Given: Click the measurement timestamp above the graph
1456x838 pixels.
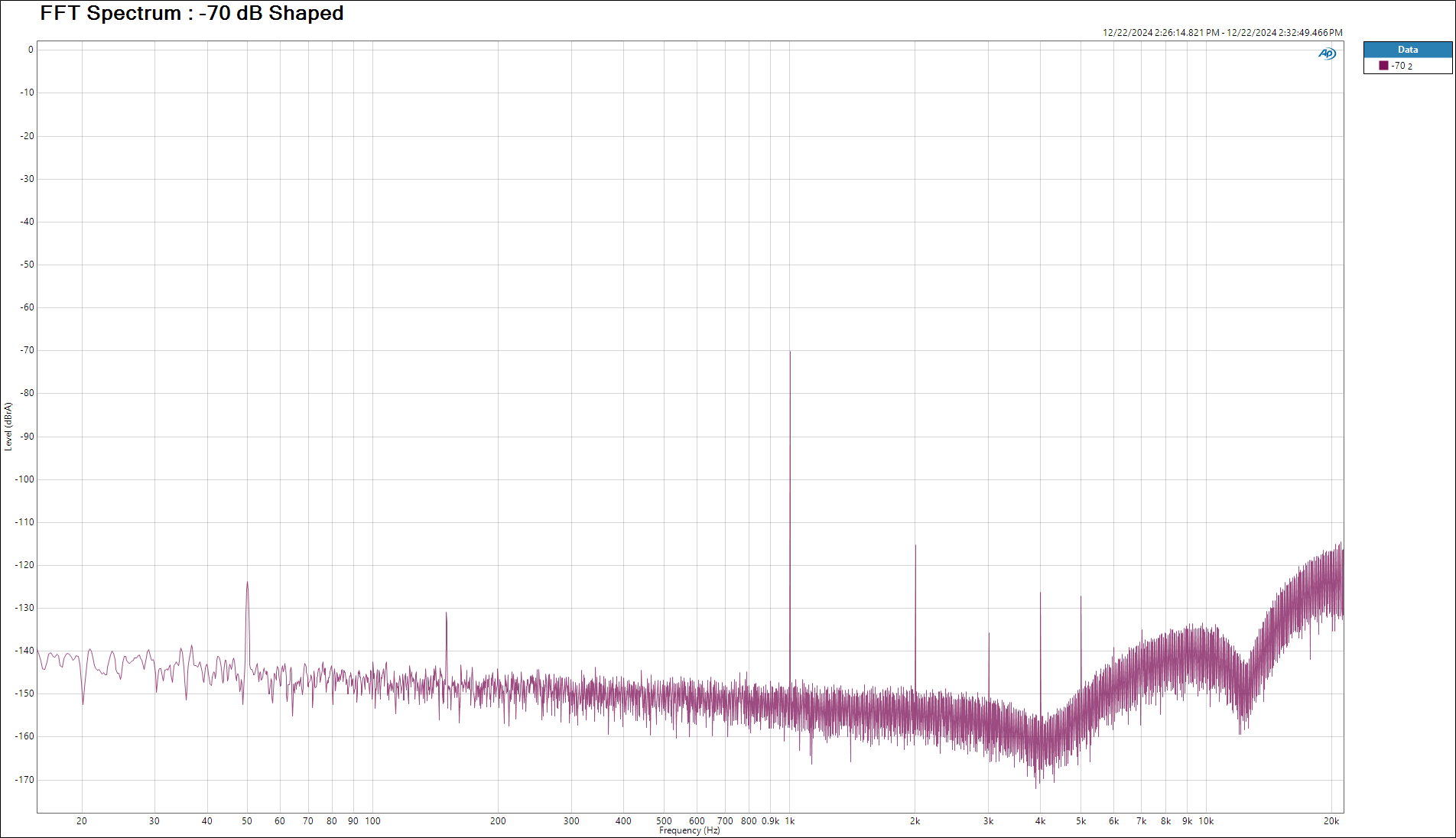Looking at the screenshot, I should coord(1222,33).
